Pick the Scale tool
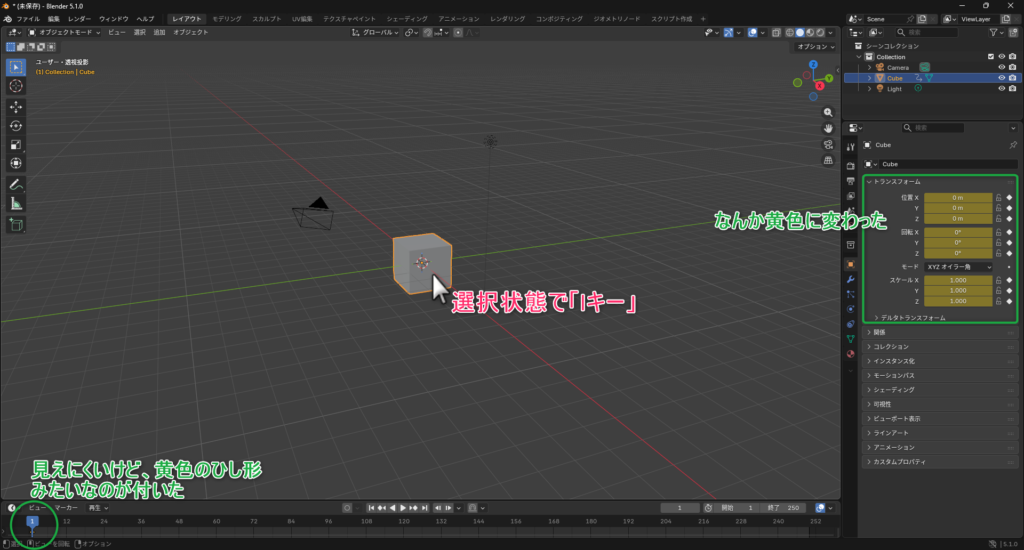 pyautogui.click(x=16, y=145)
